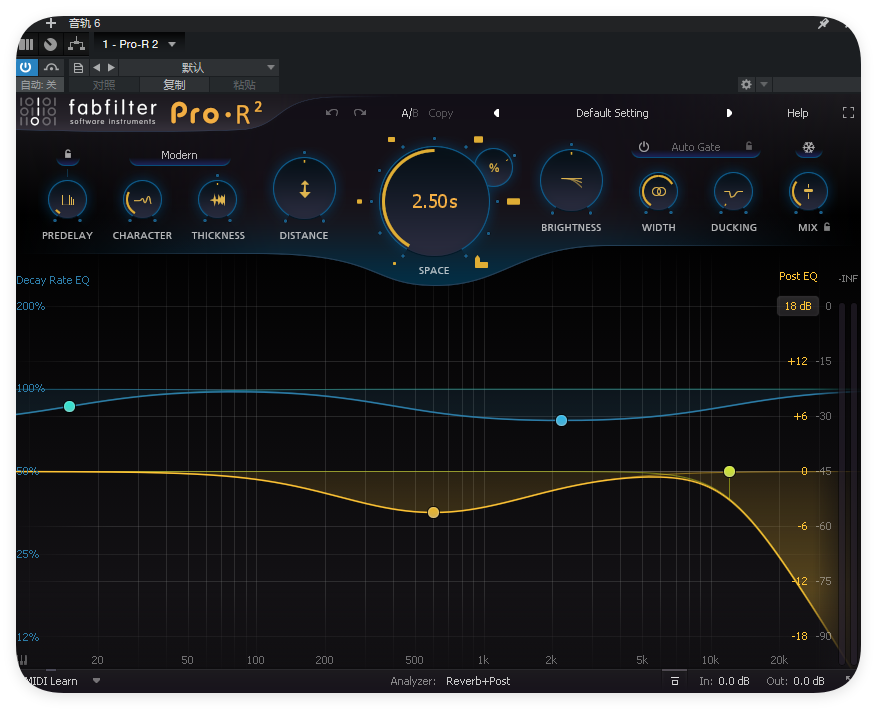Open the routing icon in header
Viewport: 877px width, 709px height.
coord(76,44)
